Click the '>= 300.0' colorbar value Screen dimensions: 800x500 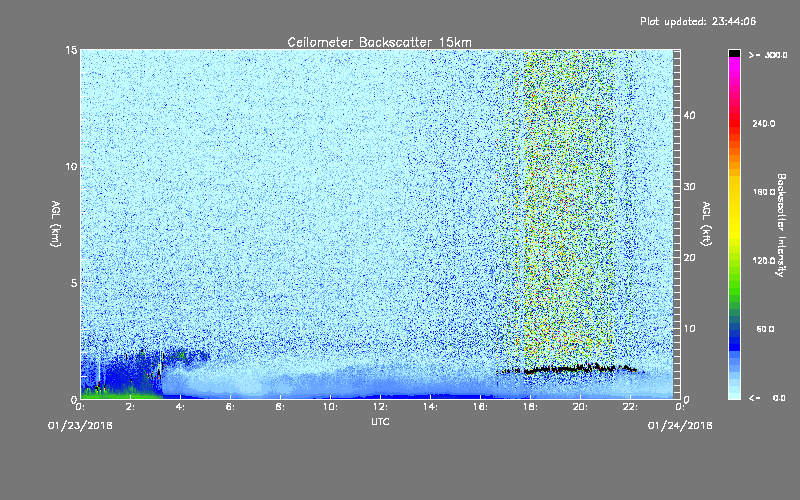point(768,55)
